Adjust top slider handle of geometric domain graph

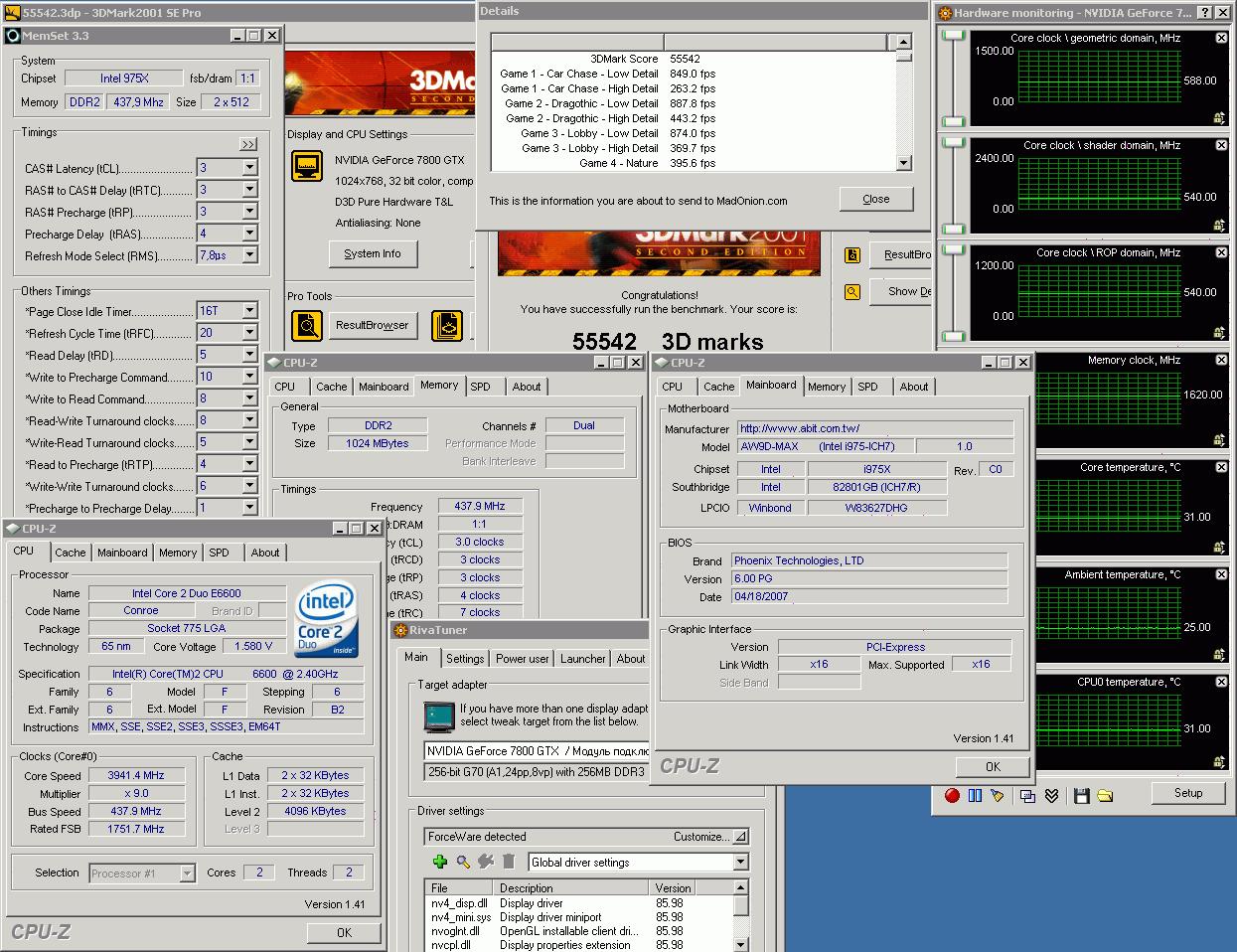(954, 36)
